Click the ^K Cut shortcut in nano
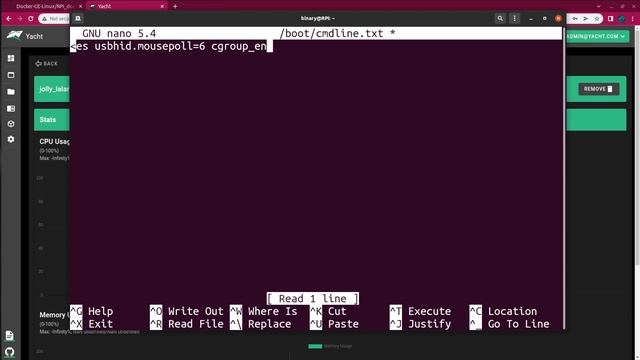The height and width of the screenshot is (360, 640). tap(328, 311)
